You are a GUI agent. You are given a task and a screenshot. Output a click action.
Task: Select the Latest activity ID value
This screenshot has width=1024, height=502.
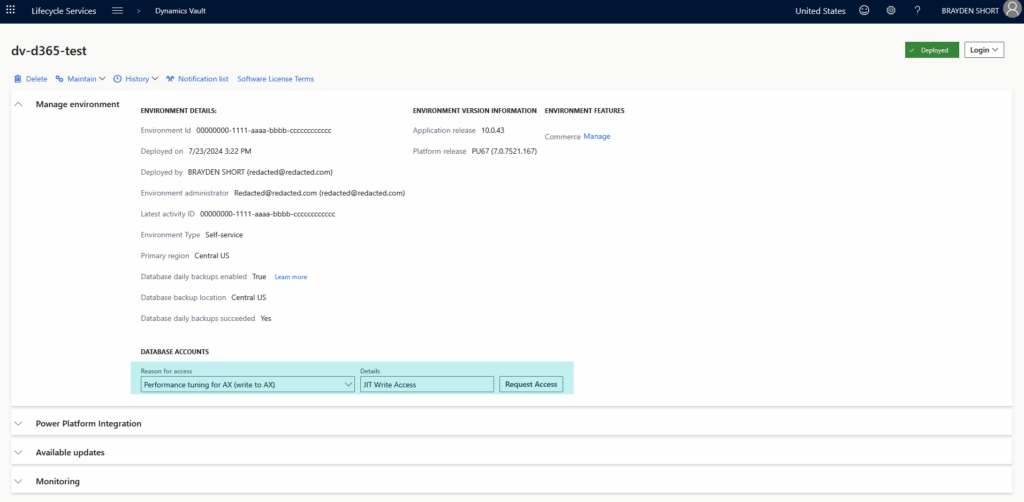pyautogui.click(x=268, y=214)
